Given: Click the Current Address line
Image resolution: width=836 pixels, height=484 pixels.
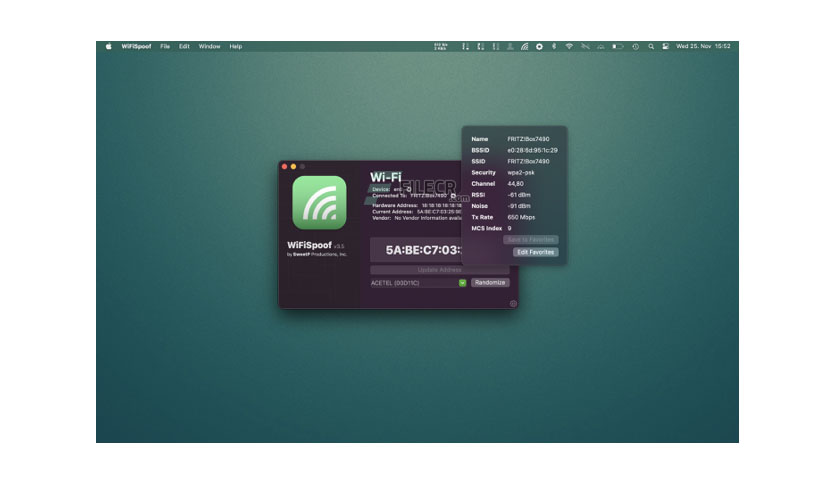Looking at the screenshot, I should 416,212.
